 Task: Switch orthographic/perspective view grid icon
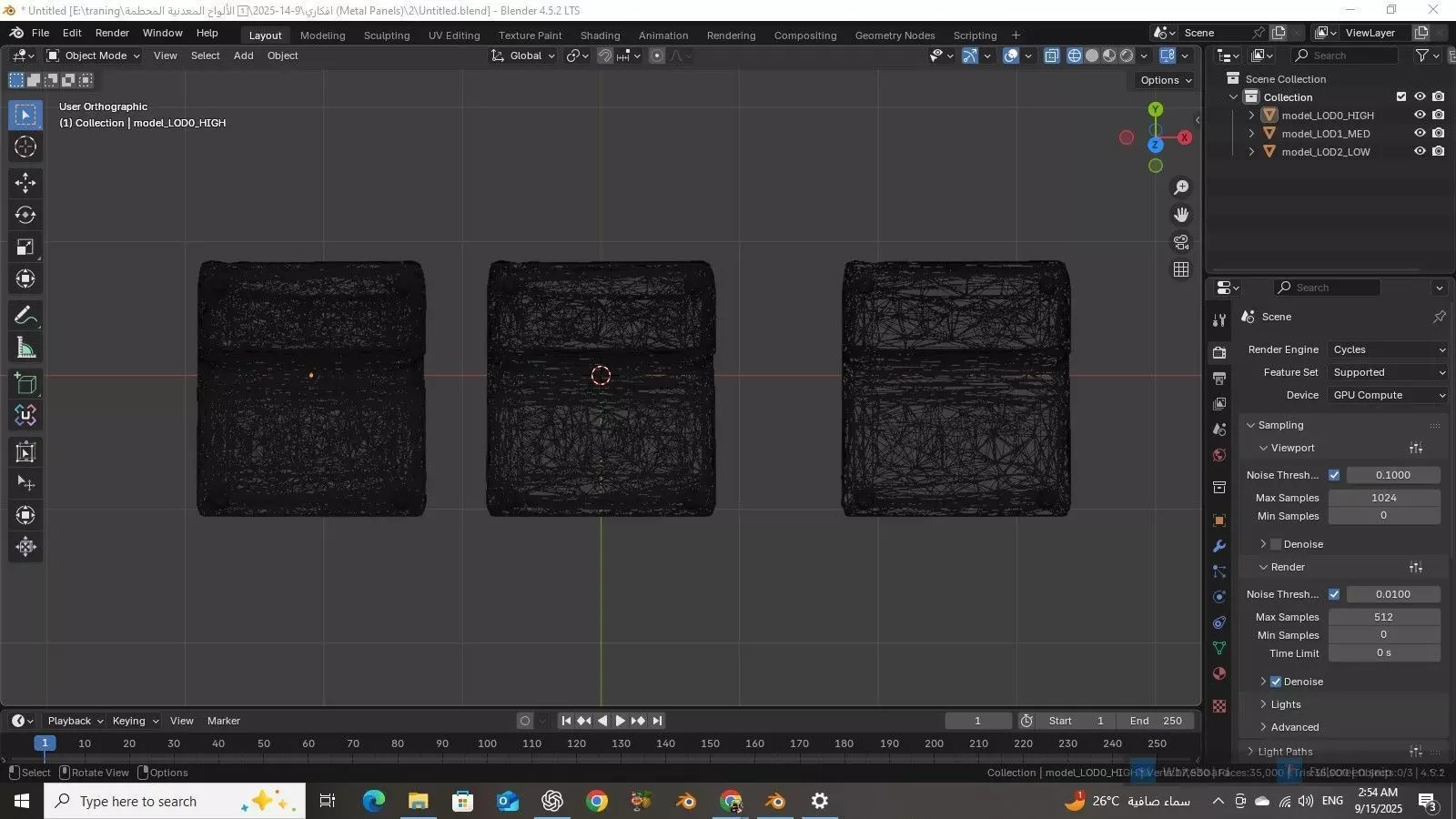(1181, 269)
